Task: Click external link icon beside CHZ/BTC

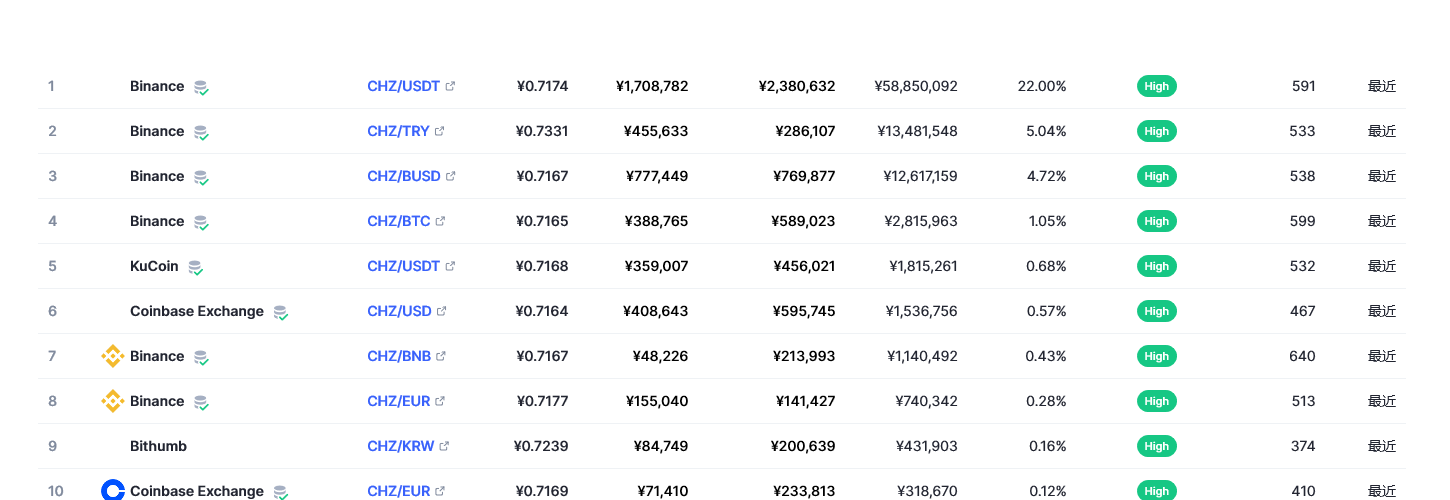Action: pyautogui.click(x=440, y=221)
